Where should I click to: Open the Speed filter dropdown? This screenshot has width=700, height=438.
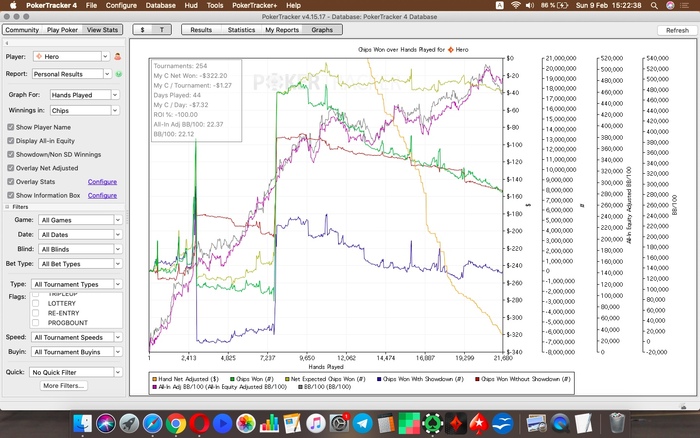(76, 338)
